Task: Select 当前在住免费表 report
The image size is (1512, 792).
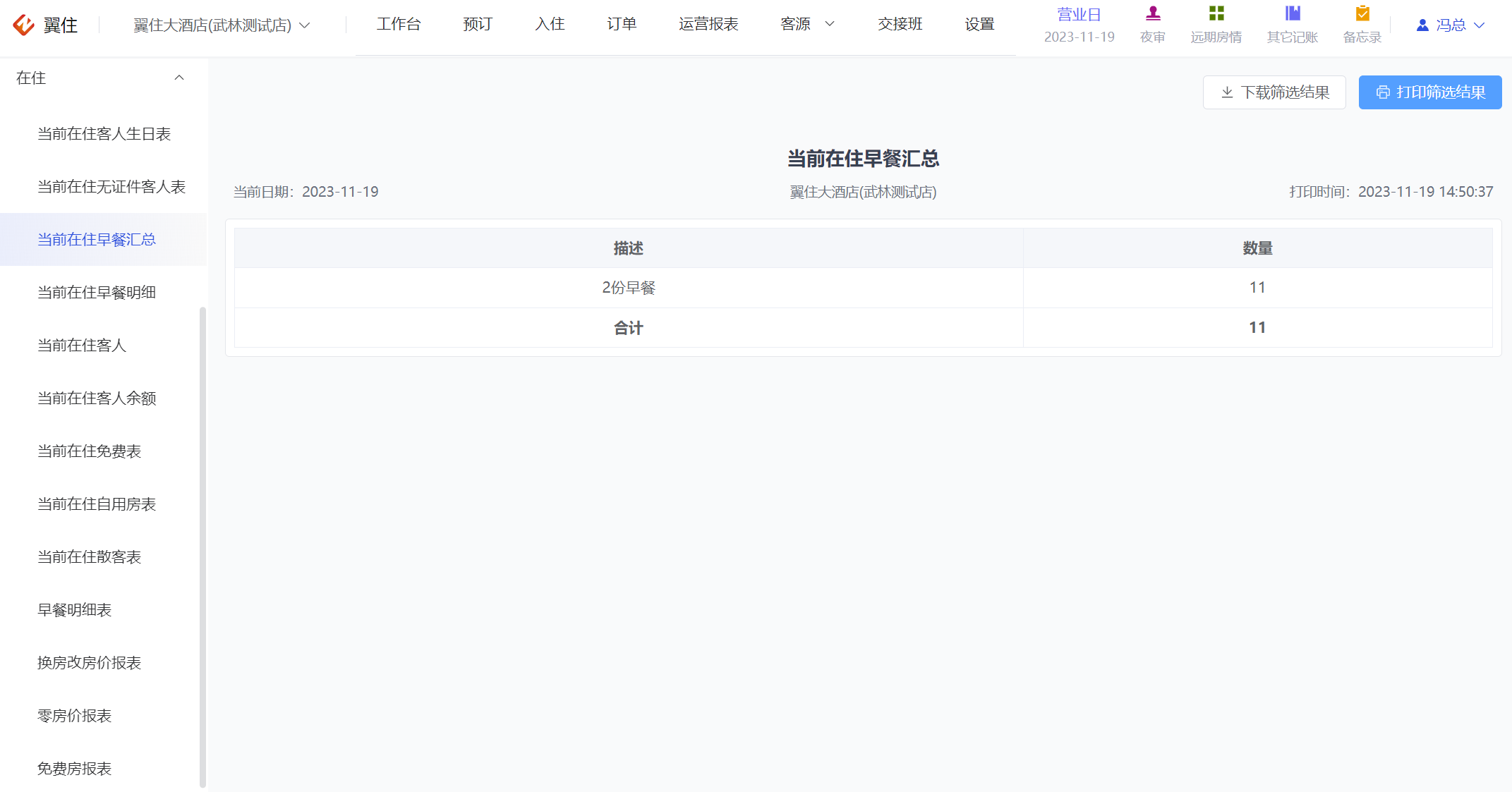Action: point(104,451)
